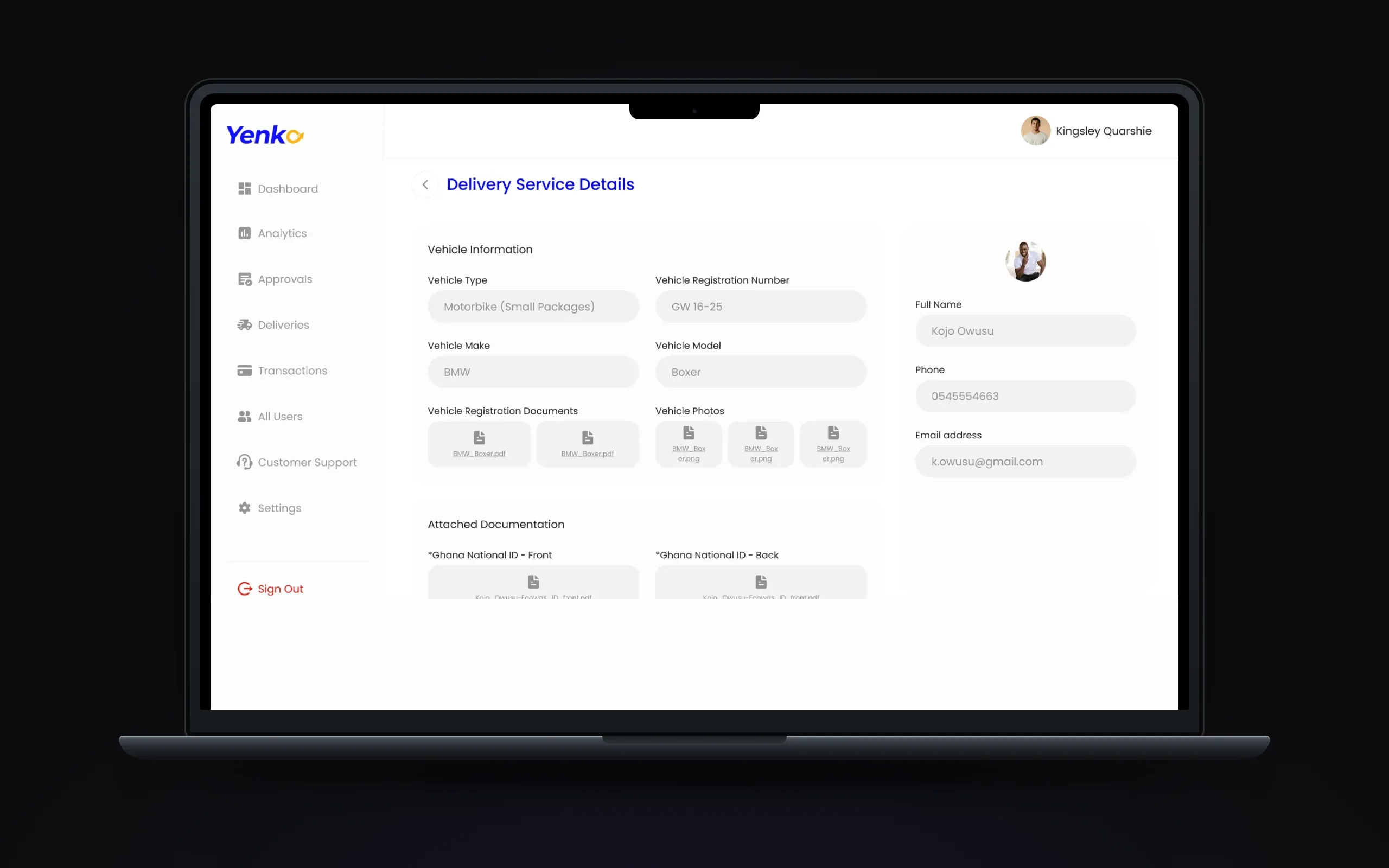Open the Analytics menu item
The image size is (1389, 868).
(272, 233)
